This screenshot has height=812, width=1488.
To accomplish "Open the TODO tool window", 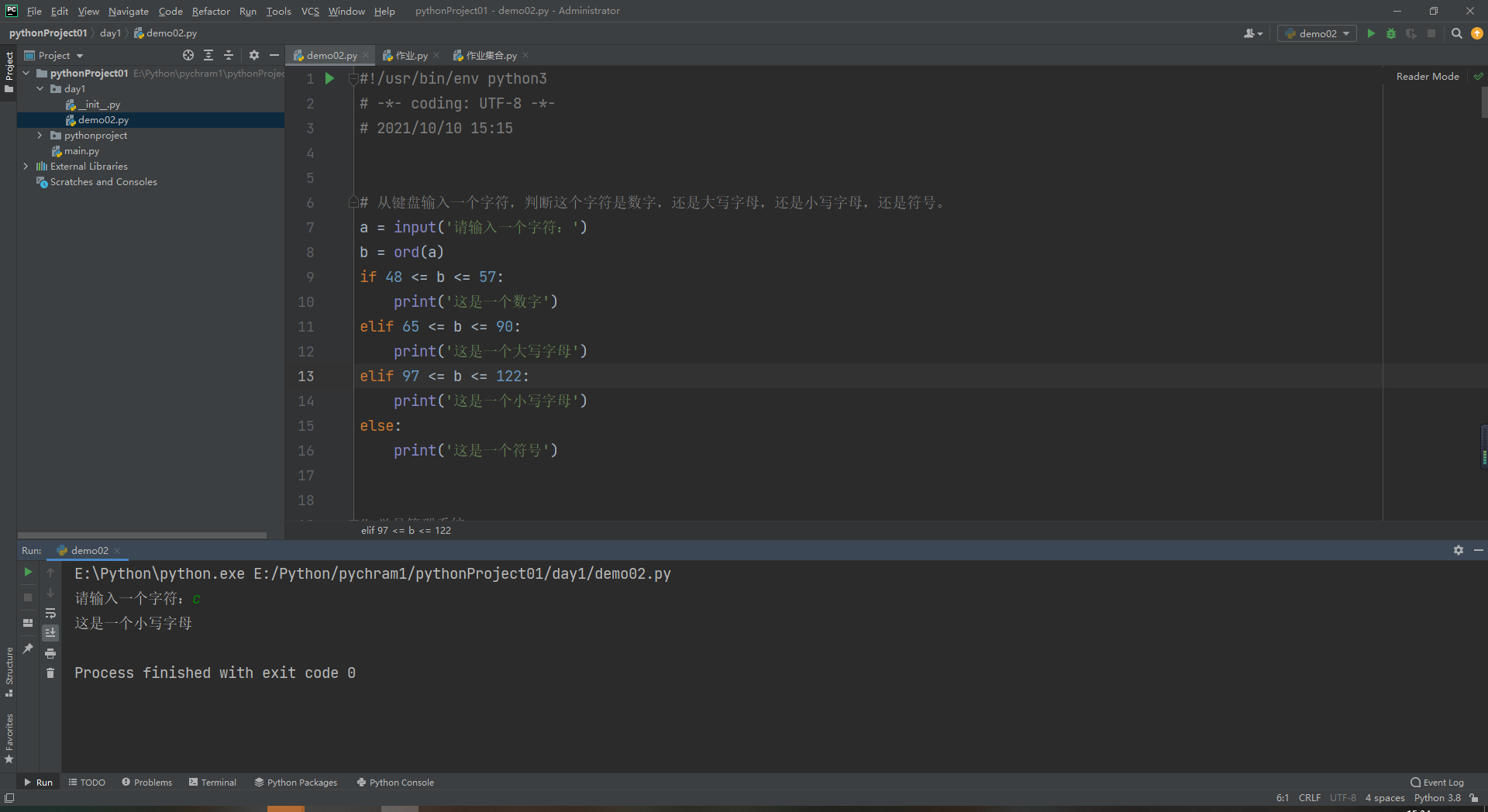I will tap(87, 782).
